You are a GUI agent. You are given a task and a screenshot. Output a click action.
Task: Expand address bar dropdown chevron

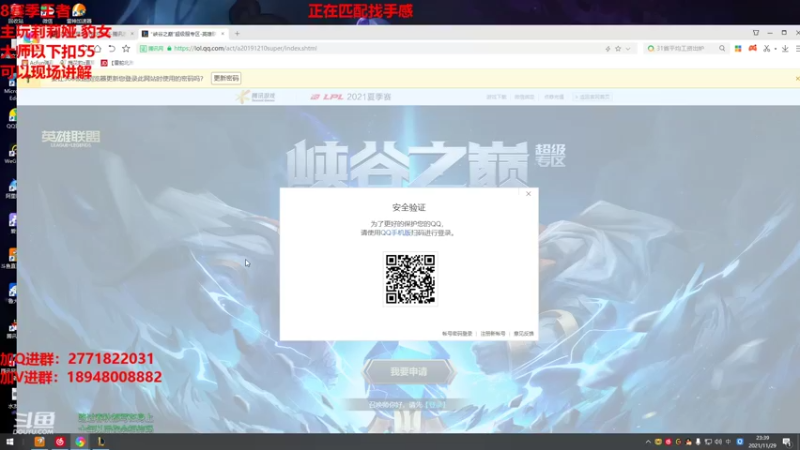point(628,49)
